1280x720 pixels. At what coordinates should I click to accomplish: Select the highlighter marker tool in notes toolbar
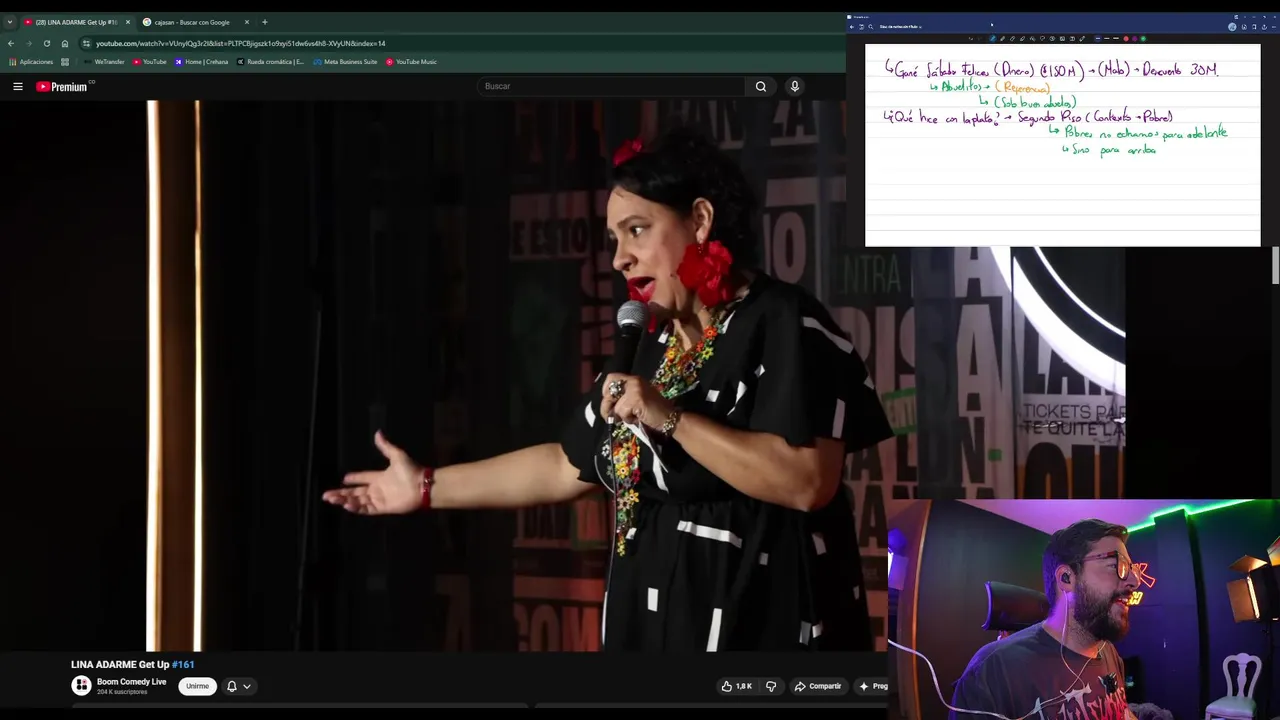click(1022, 39)
